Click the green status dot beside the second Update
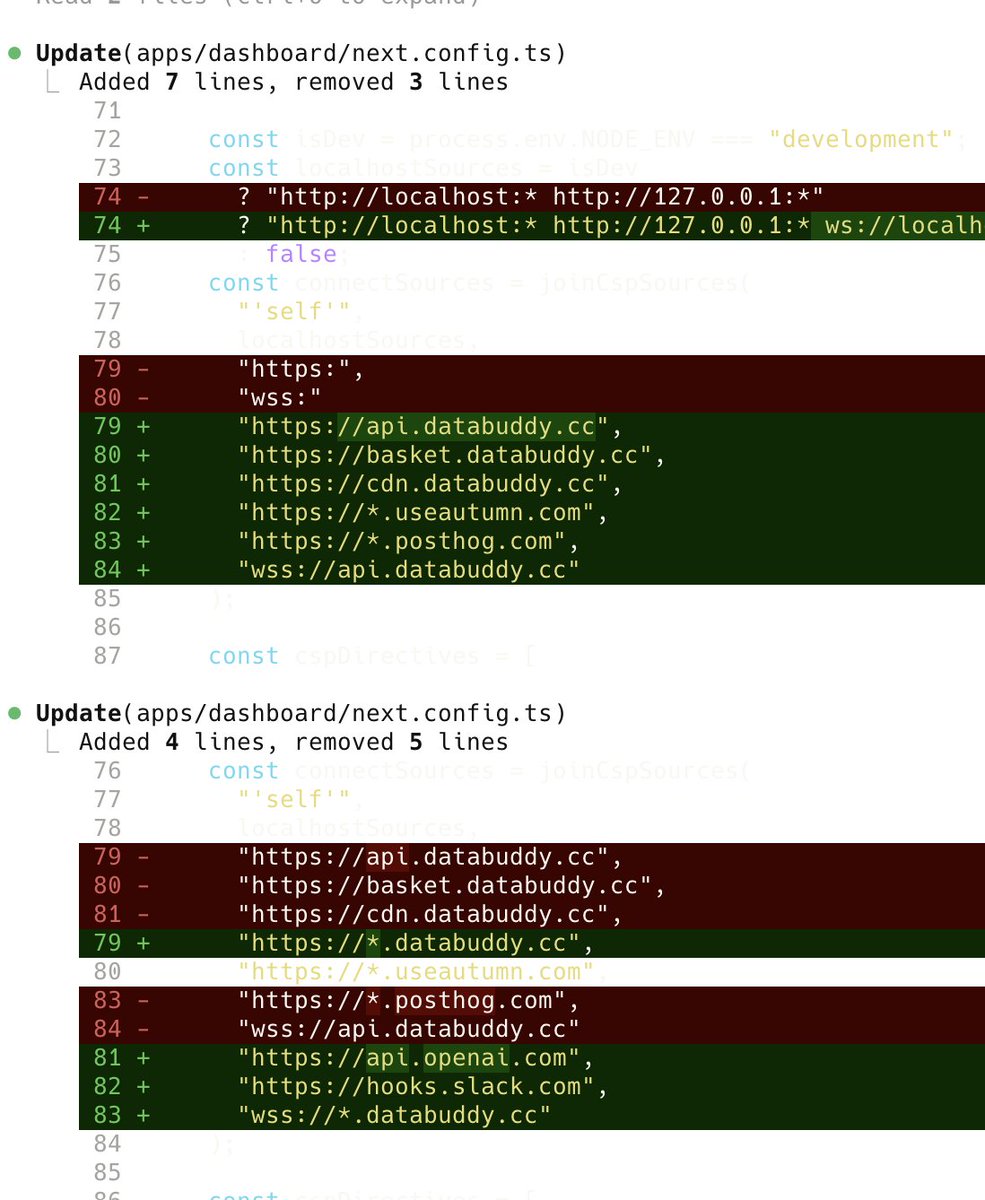The width and height of the screenshot is (985, 1200). tap(15, 713)
